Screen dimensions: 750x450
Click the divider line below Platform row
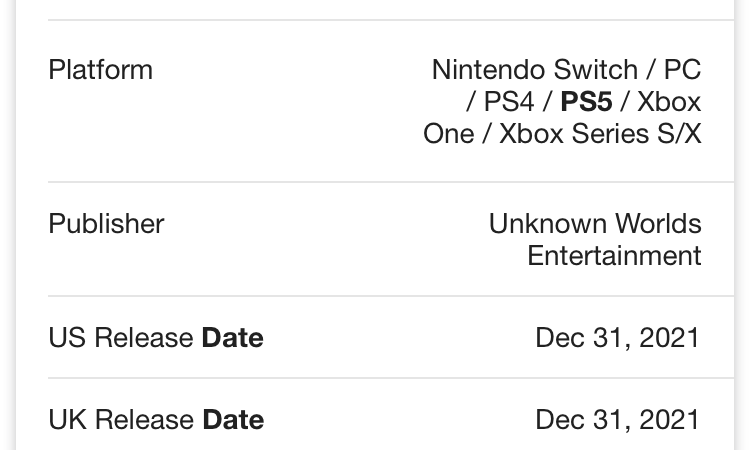[391, 182]
